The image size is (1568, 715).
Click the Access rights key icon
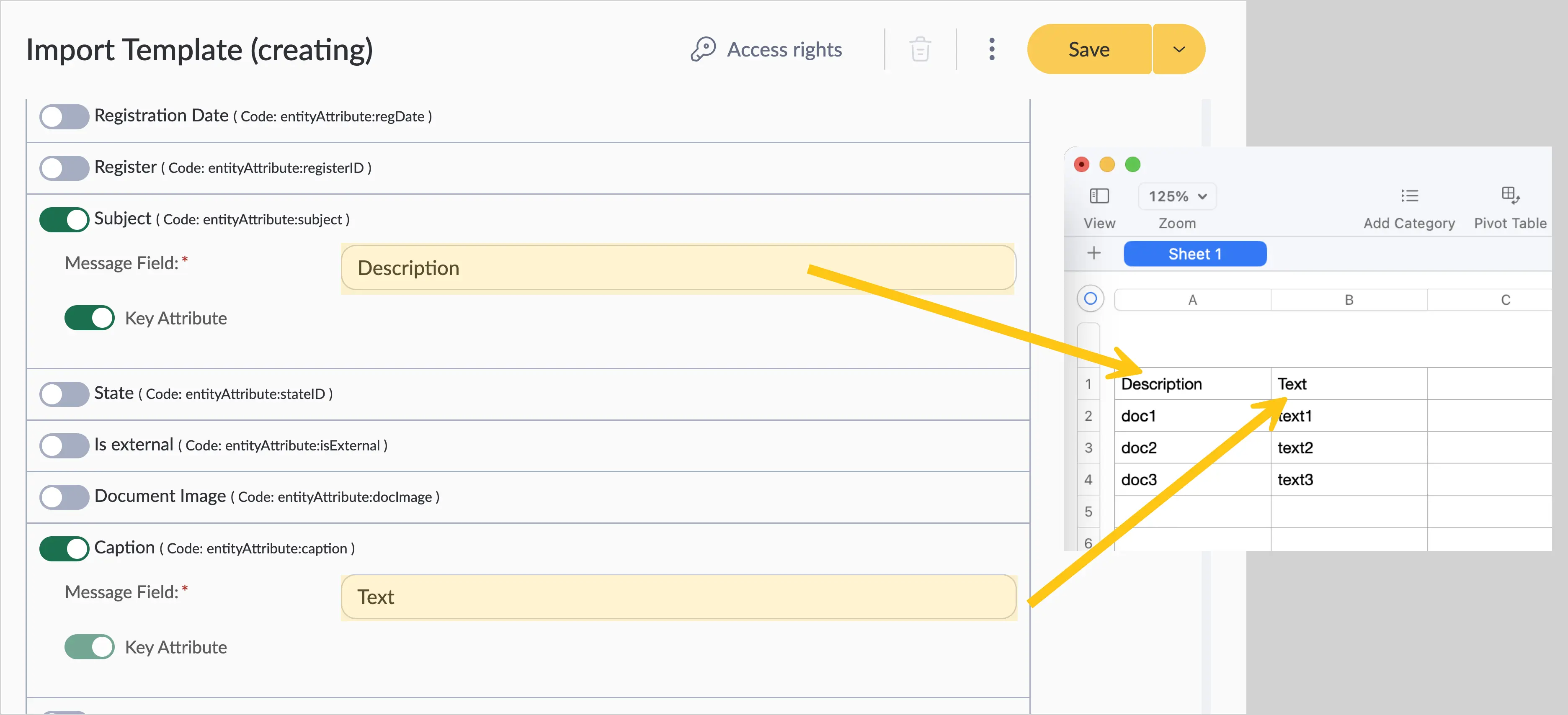pos(703,49)
